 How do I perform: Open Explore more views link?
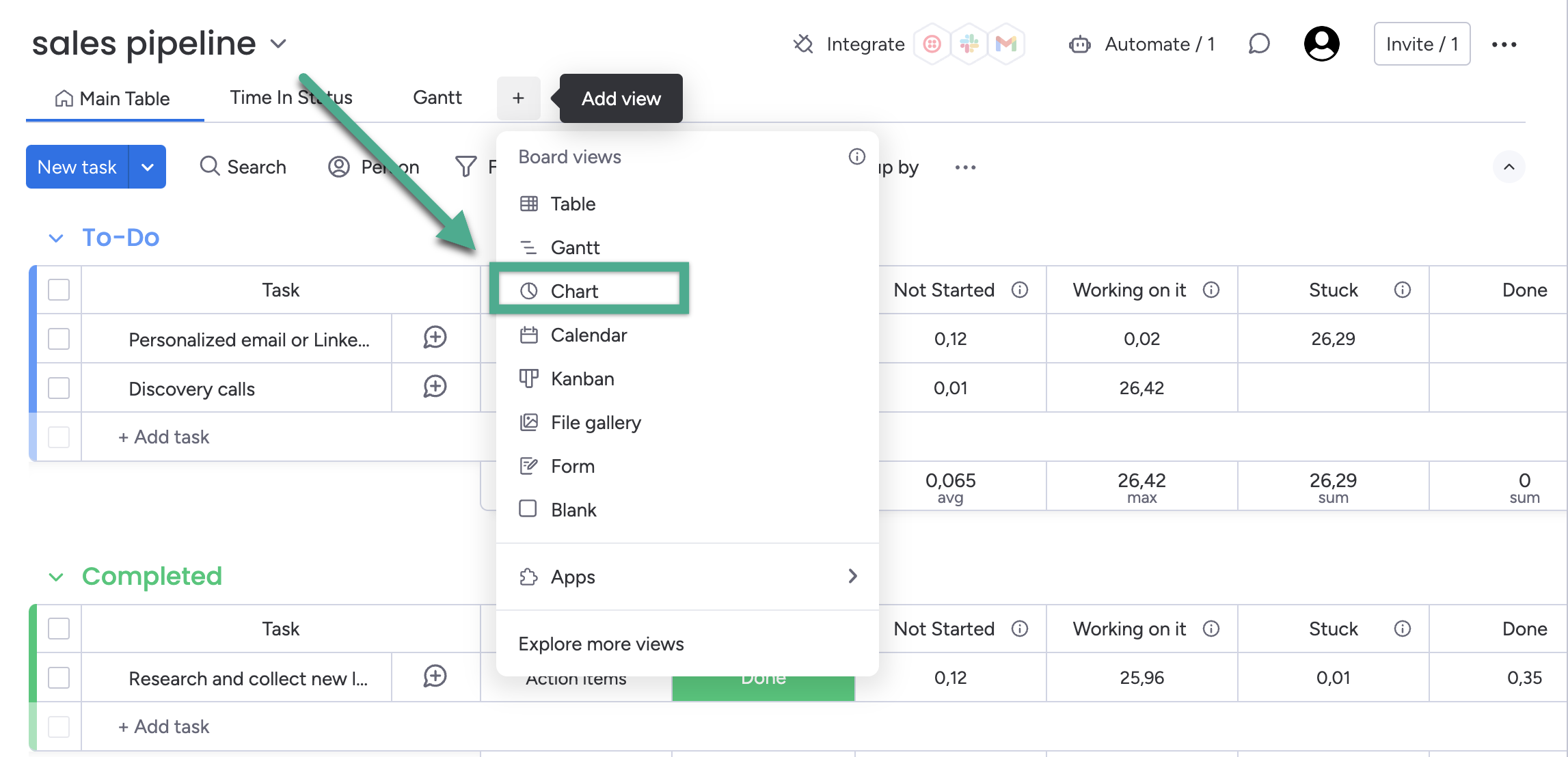(x=601, y=644)
